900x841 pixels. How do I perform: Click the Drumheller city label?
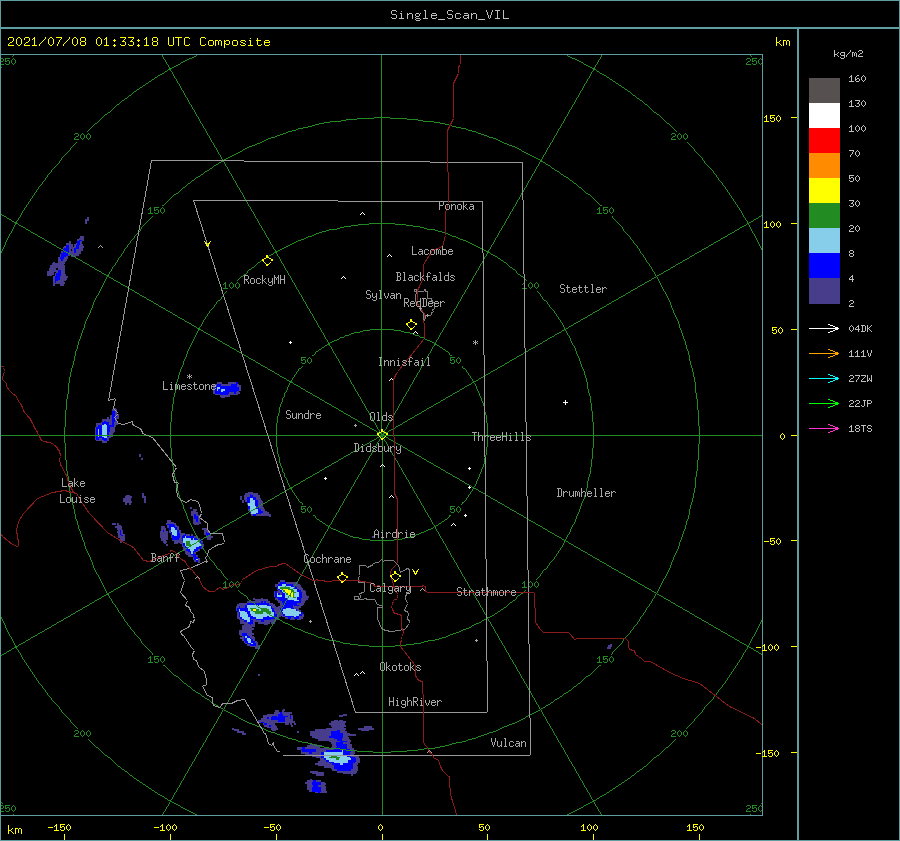586,493
